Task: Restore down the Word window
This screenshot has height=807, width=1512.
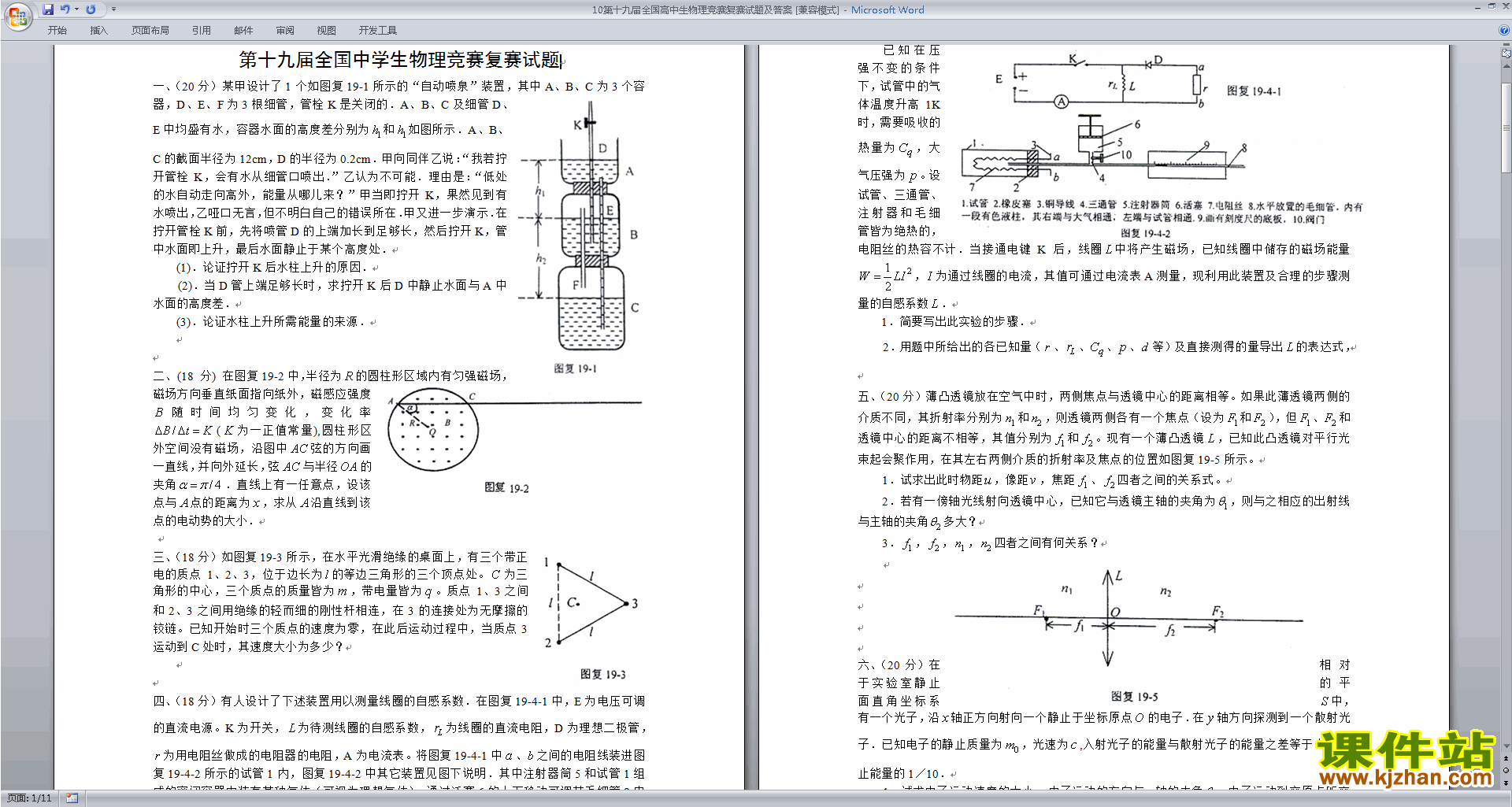Action: pyautogui.click(x=1492, y=6)
